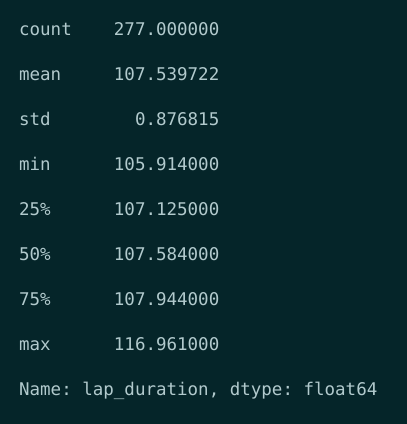Select the std value 0.876815
The width and height of the screenshot is (407, 424).
tap(177, 119)
